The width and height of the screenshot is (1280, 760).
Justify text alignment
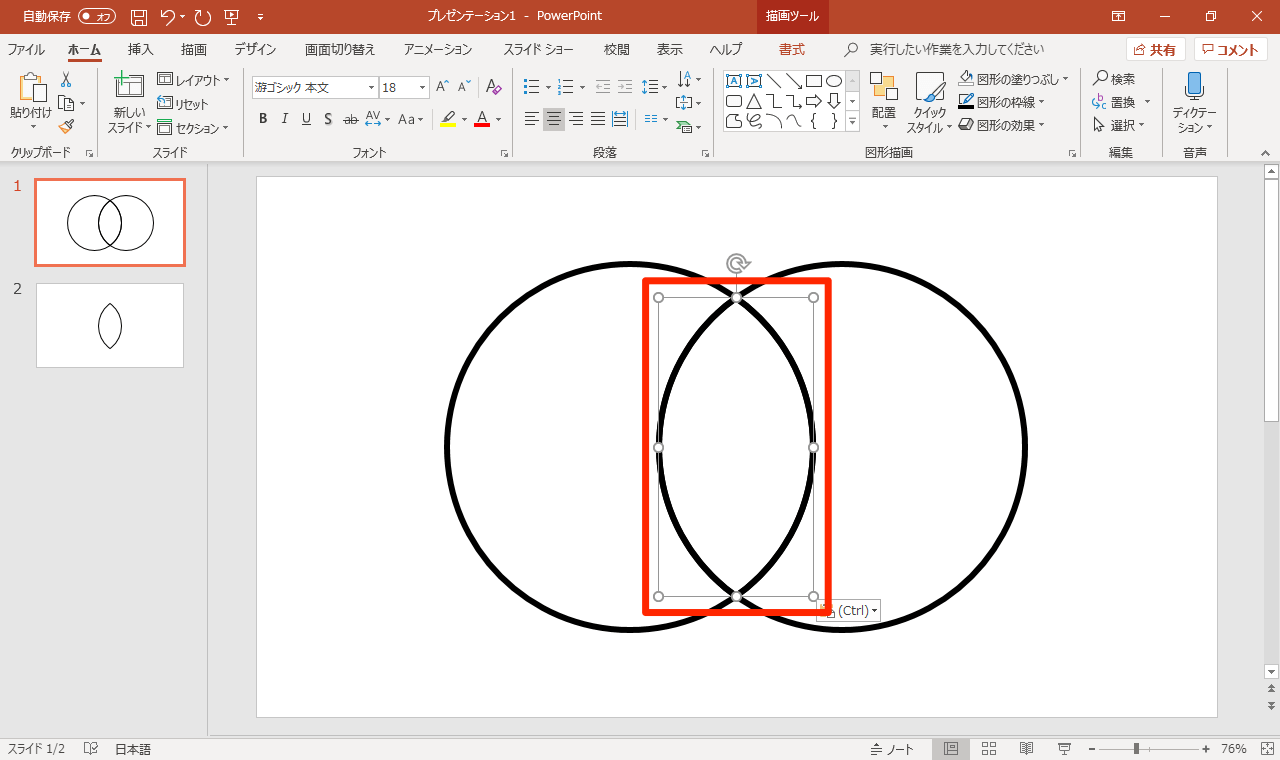[598, 119]
